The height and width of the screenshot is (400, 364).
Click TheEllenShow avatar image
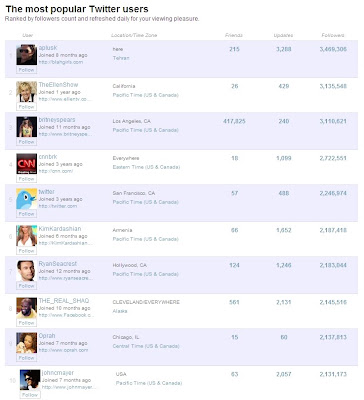(x=27, y=92)
